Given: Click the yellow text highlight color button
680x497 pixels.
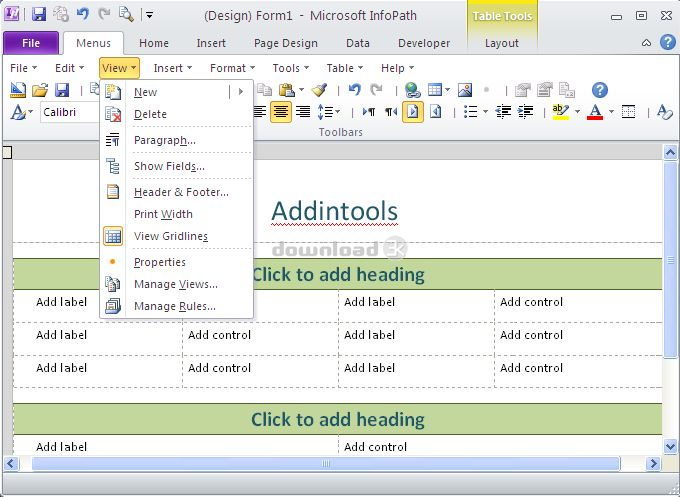Looking at the screenshot, I should click(x=560, y=112).
